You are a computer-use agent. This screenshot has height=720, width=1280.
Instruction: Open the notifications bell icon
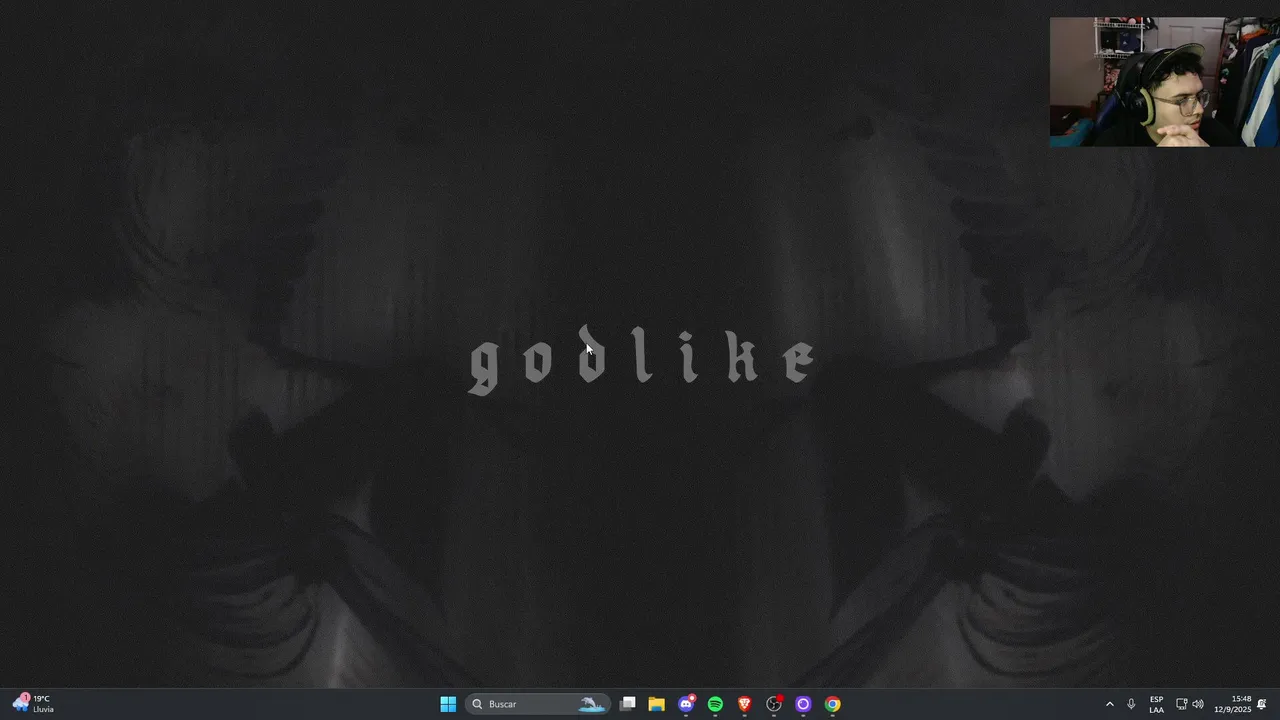pyautogui.click(x=1262, y=704)
